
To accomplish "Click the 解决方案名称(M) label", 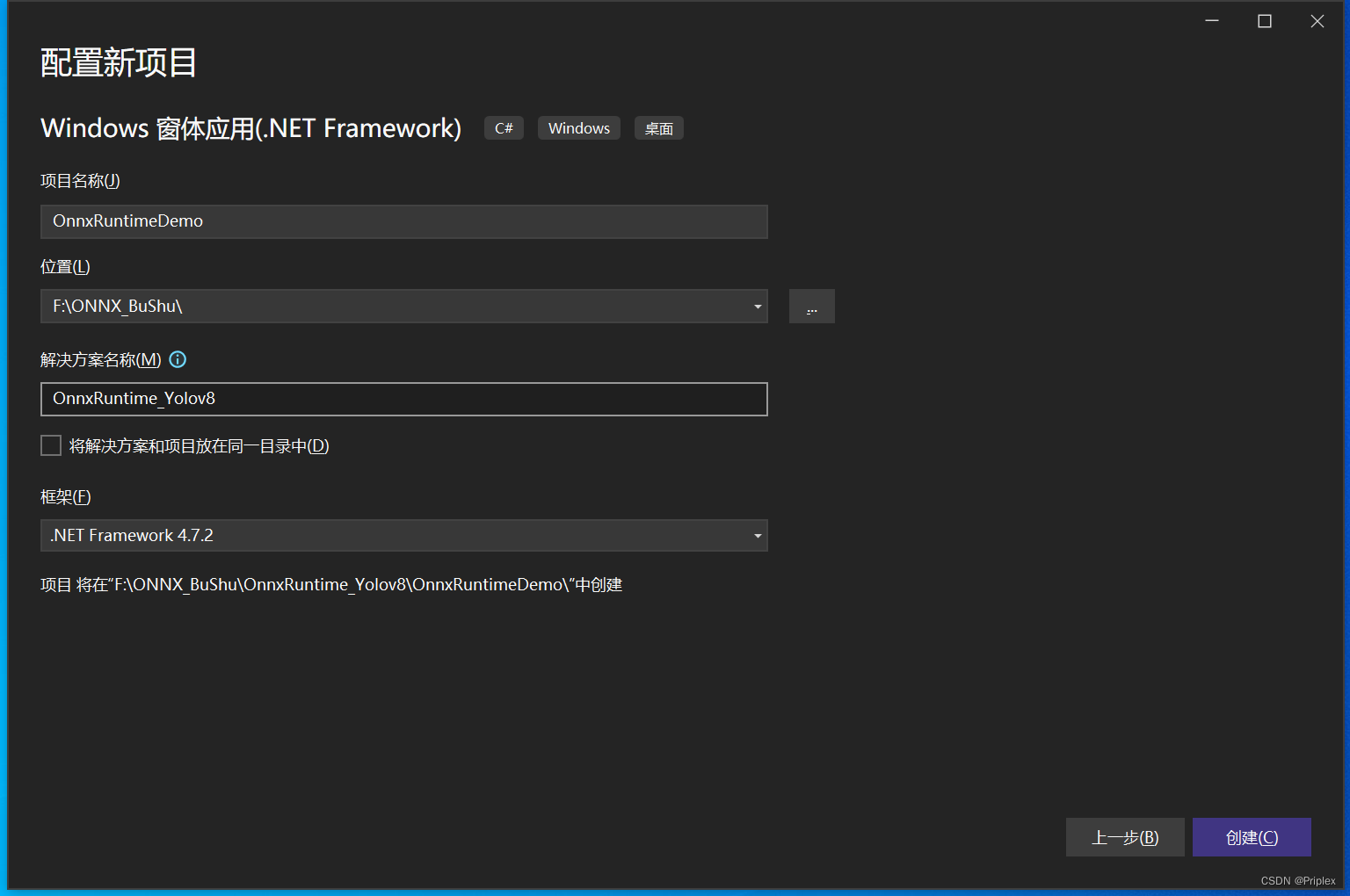I will (x=101, y=360).
